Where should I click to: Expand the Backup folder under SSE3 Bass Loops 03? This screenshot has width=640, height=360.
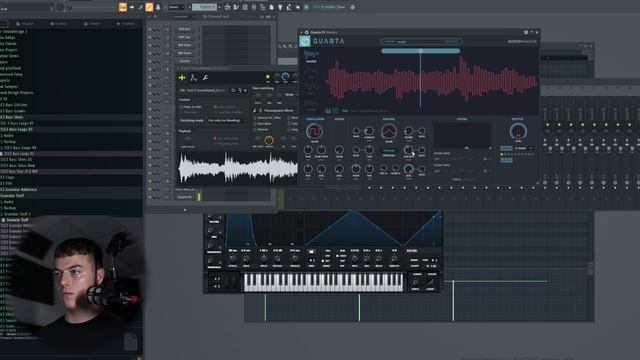(9, 141)
